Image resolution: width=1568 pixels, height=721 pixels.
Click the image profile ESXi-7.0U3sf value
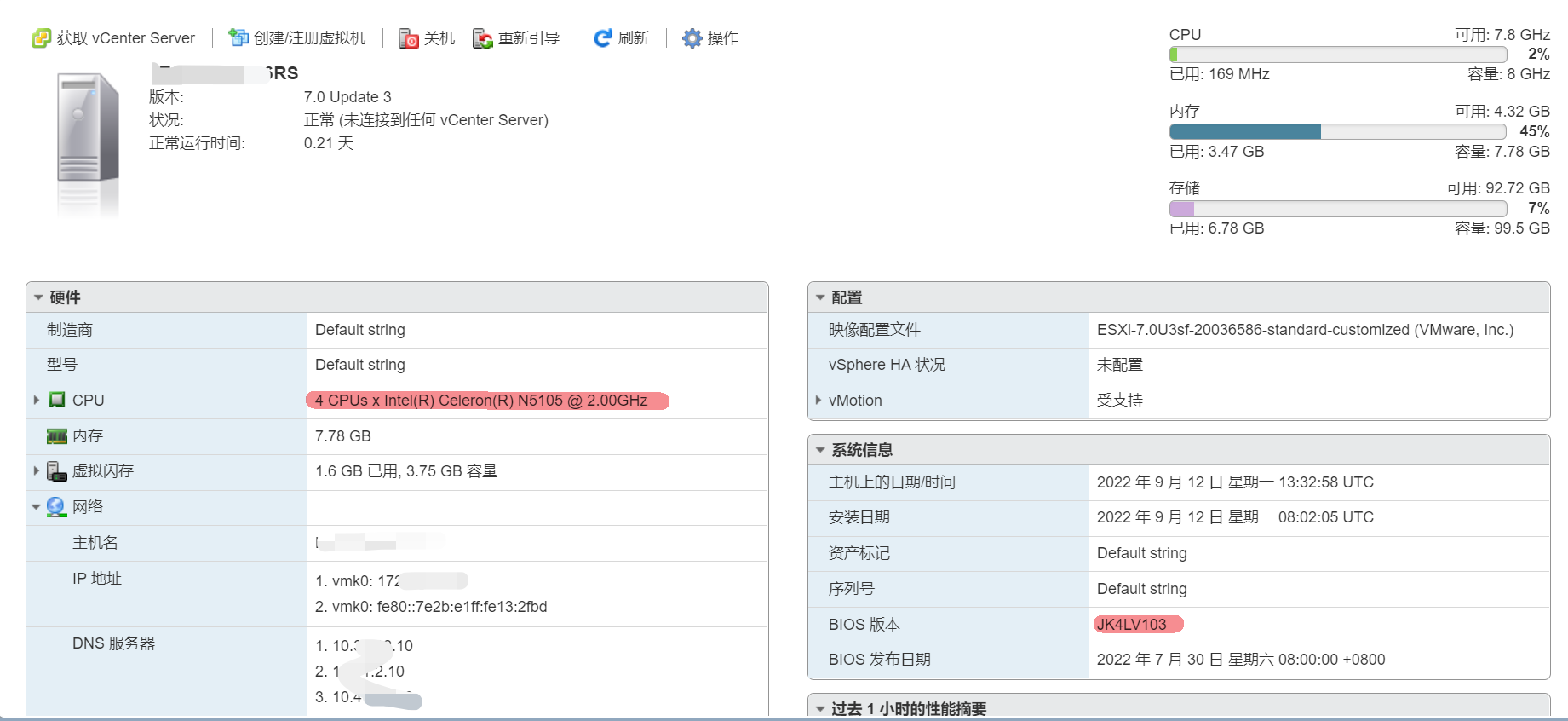[x=1305, y=330]
